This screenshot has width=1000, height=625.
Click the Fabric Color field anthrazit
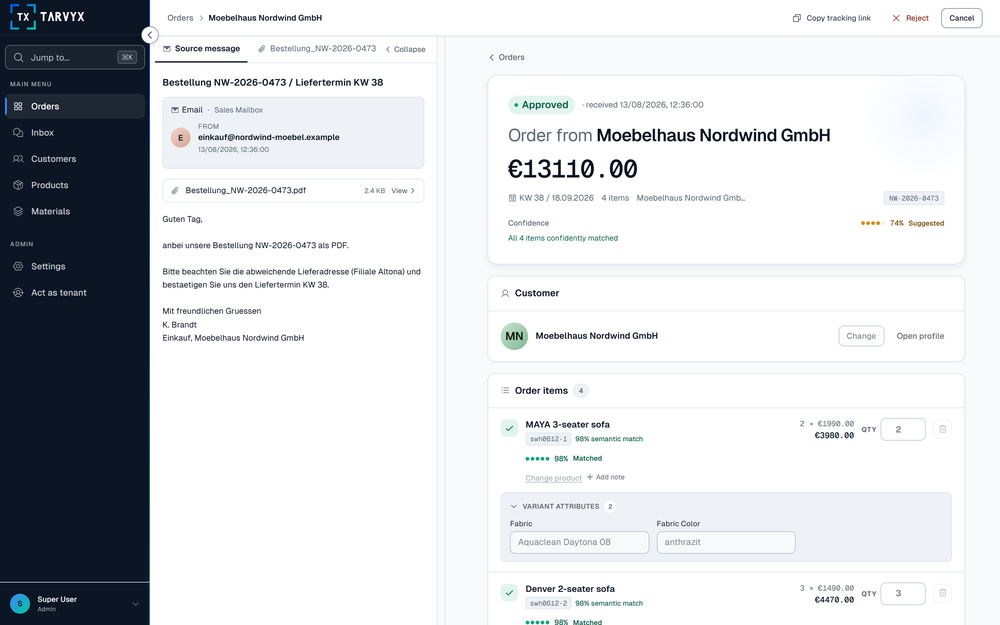(x=726, y=543)
